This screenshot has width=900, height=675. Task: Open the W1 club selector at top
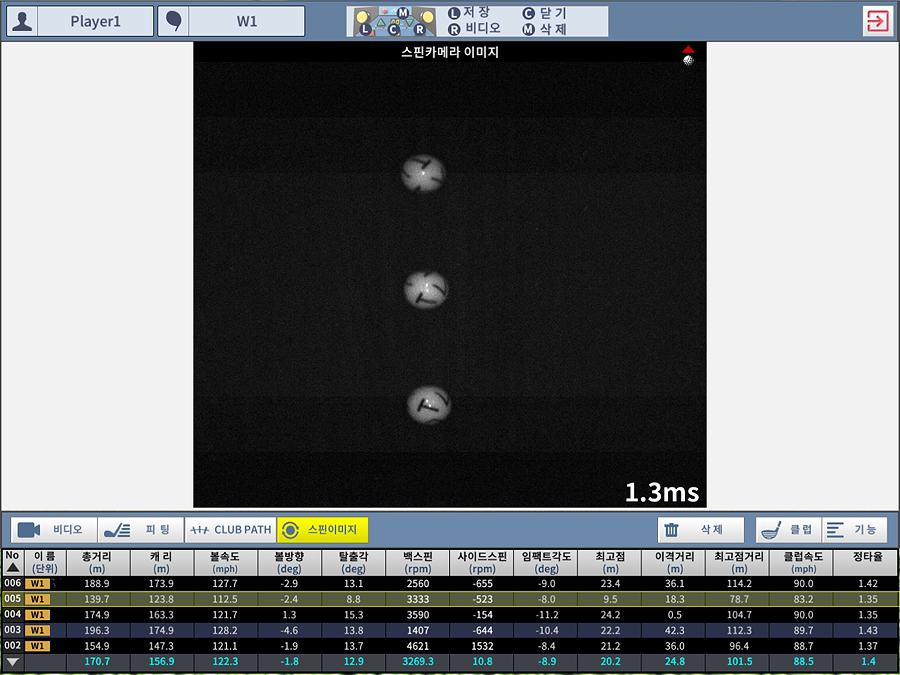point(246,21)
